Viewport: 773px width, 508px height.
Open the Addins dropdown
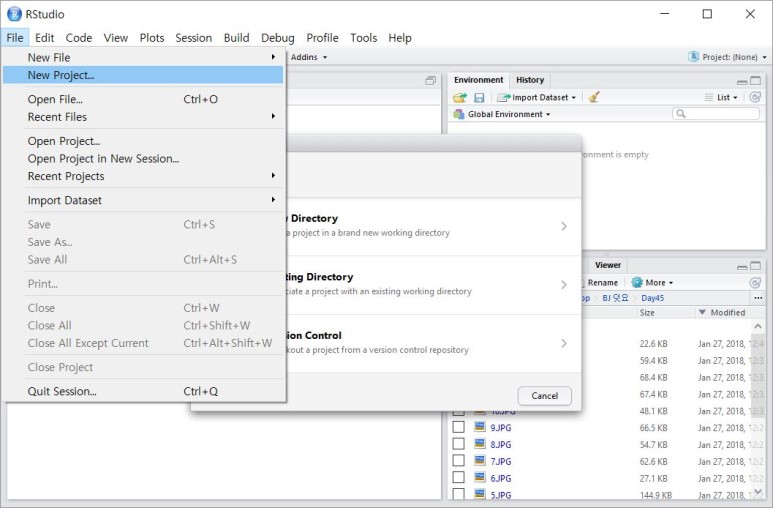(x=309, y=57)
